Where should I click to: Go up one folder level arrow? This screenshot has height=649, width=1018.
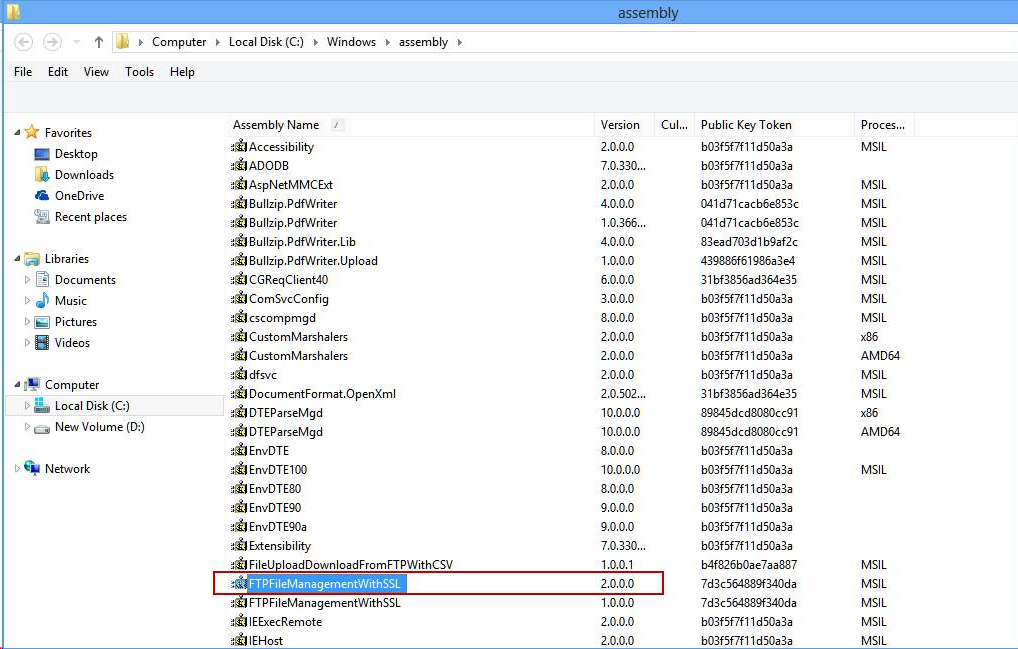pyautogui.click(x=99, y=42)
